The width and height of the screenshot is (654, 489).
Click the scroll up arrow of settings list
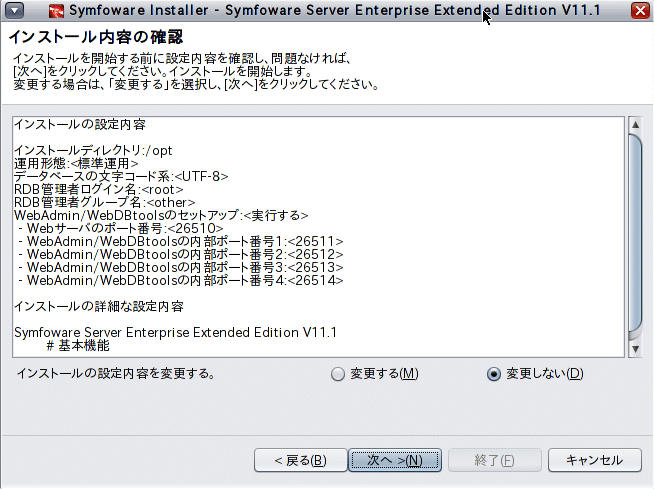[635, 124]
